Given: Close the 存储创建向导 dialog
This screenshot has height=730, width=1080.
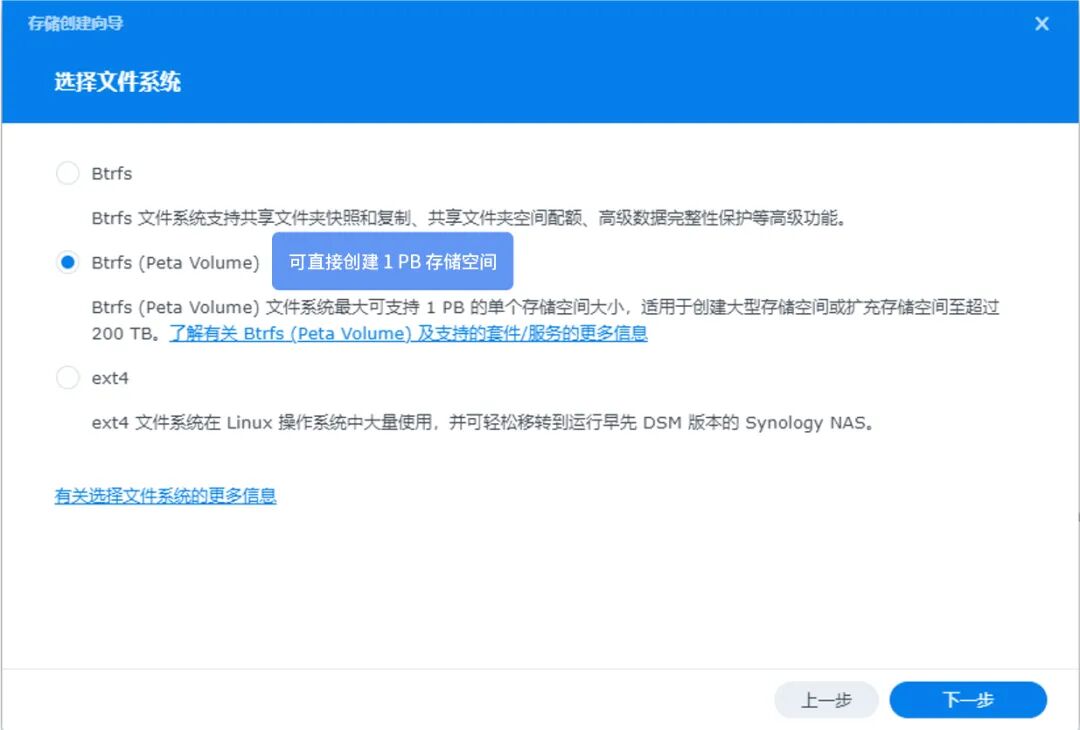Looking at the screenshot, I should tap(1042, 23).
